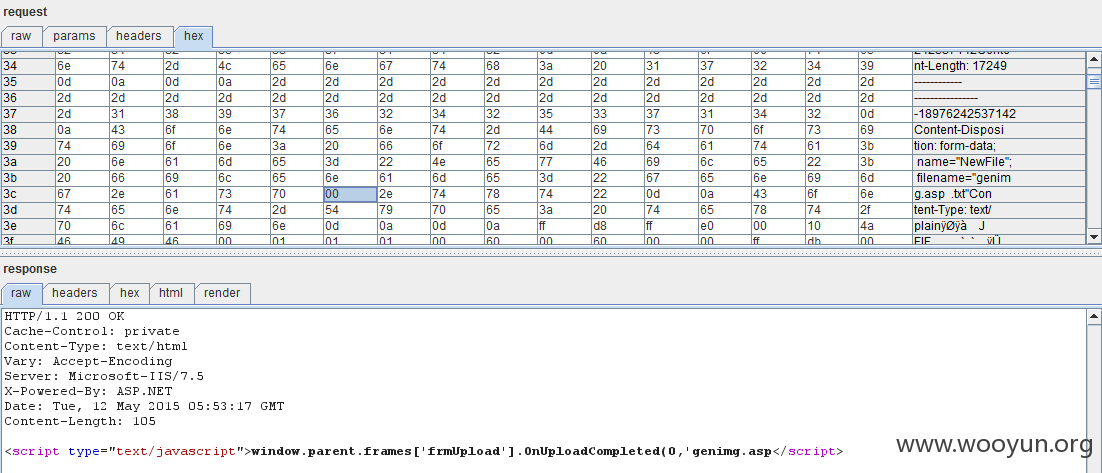Click 'Content-Type: text/html' header line
The width and height of the screenshot is (1102, 473).
[96, 346]
